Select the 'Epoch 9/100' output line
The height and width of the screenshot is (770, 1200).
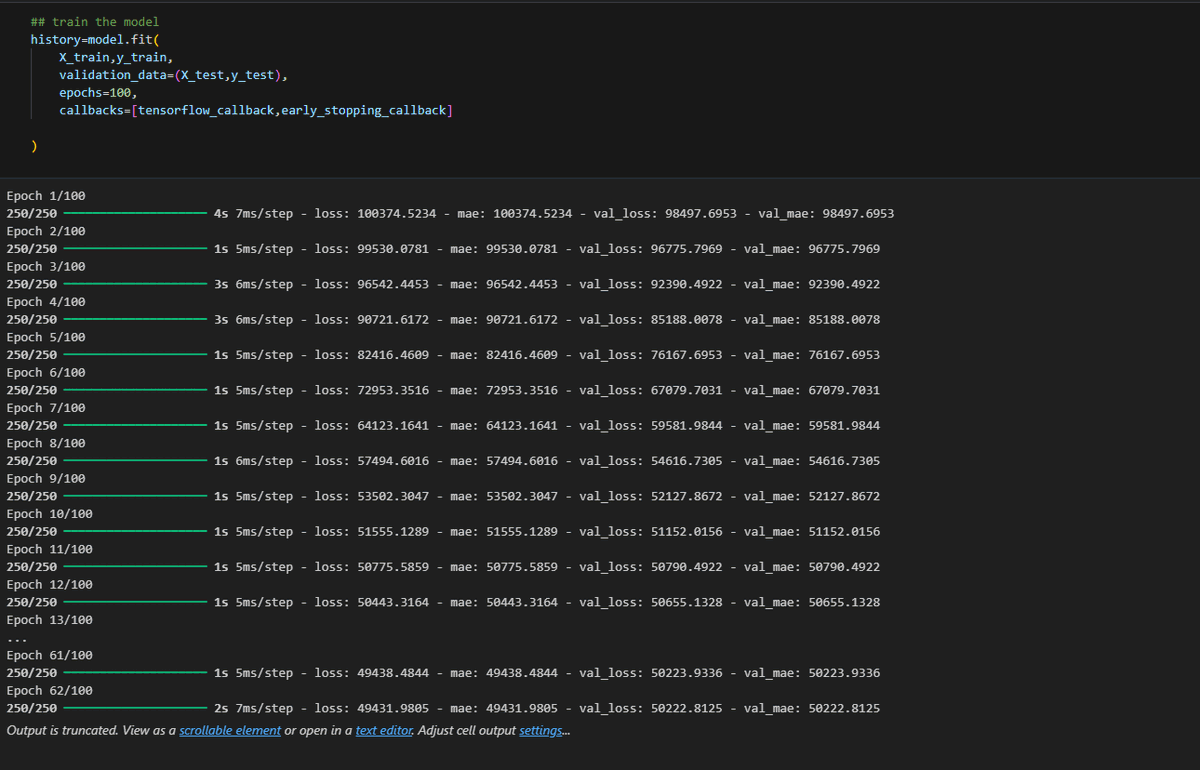(46, 479)
